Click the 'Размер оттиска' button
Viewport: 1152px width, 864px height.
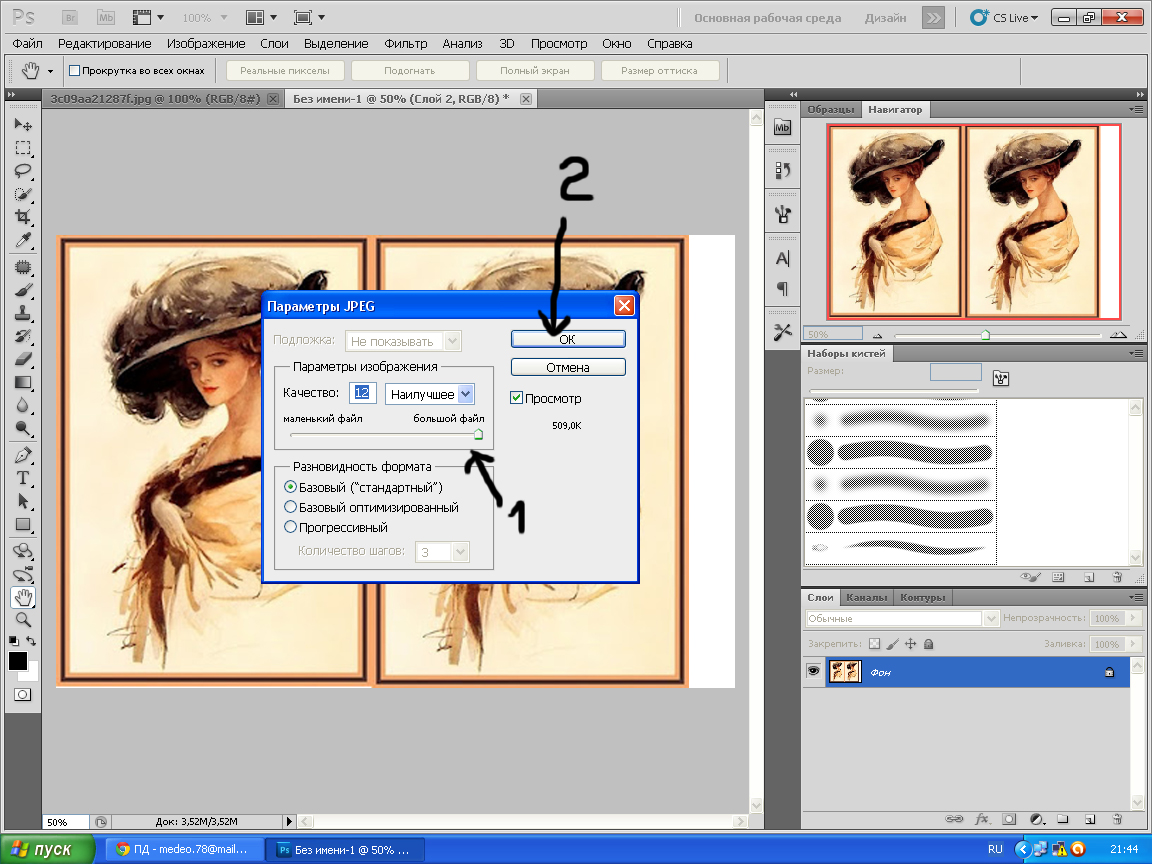pyautogui.click(x=659, y=71)
